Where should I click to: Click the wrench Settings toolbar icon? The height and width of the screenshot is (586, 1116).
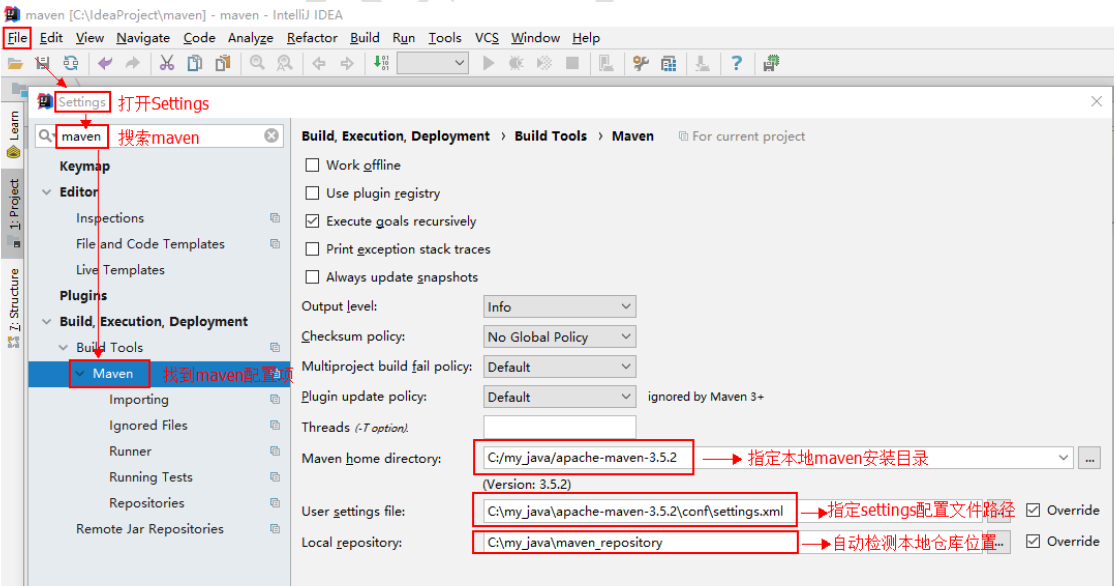coord(641,63)
